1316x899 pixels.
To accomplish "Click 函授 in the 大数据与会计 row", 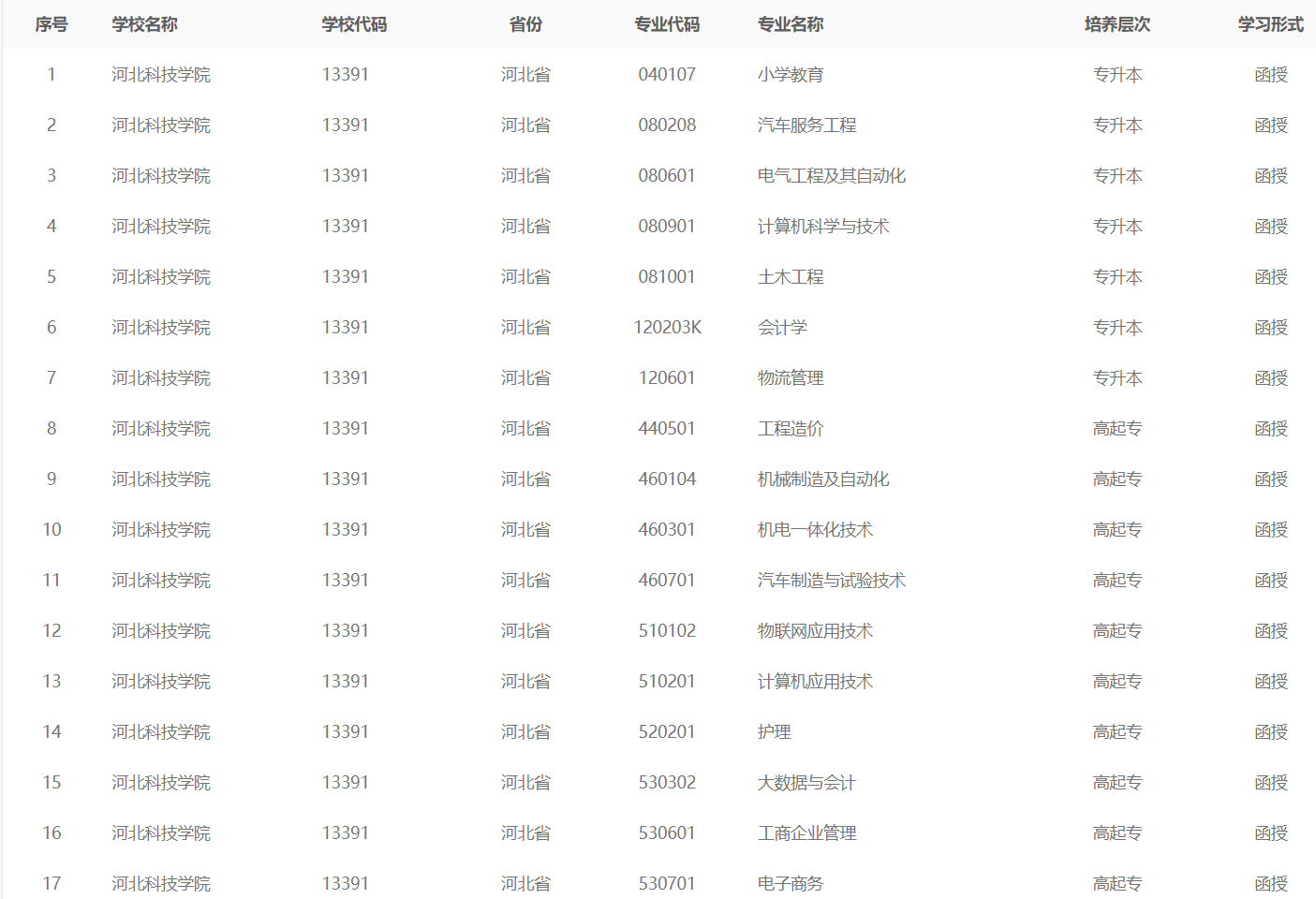I will pyautogui.click(x=1271, y=783).
